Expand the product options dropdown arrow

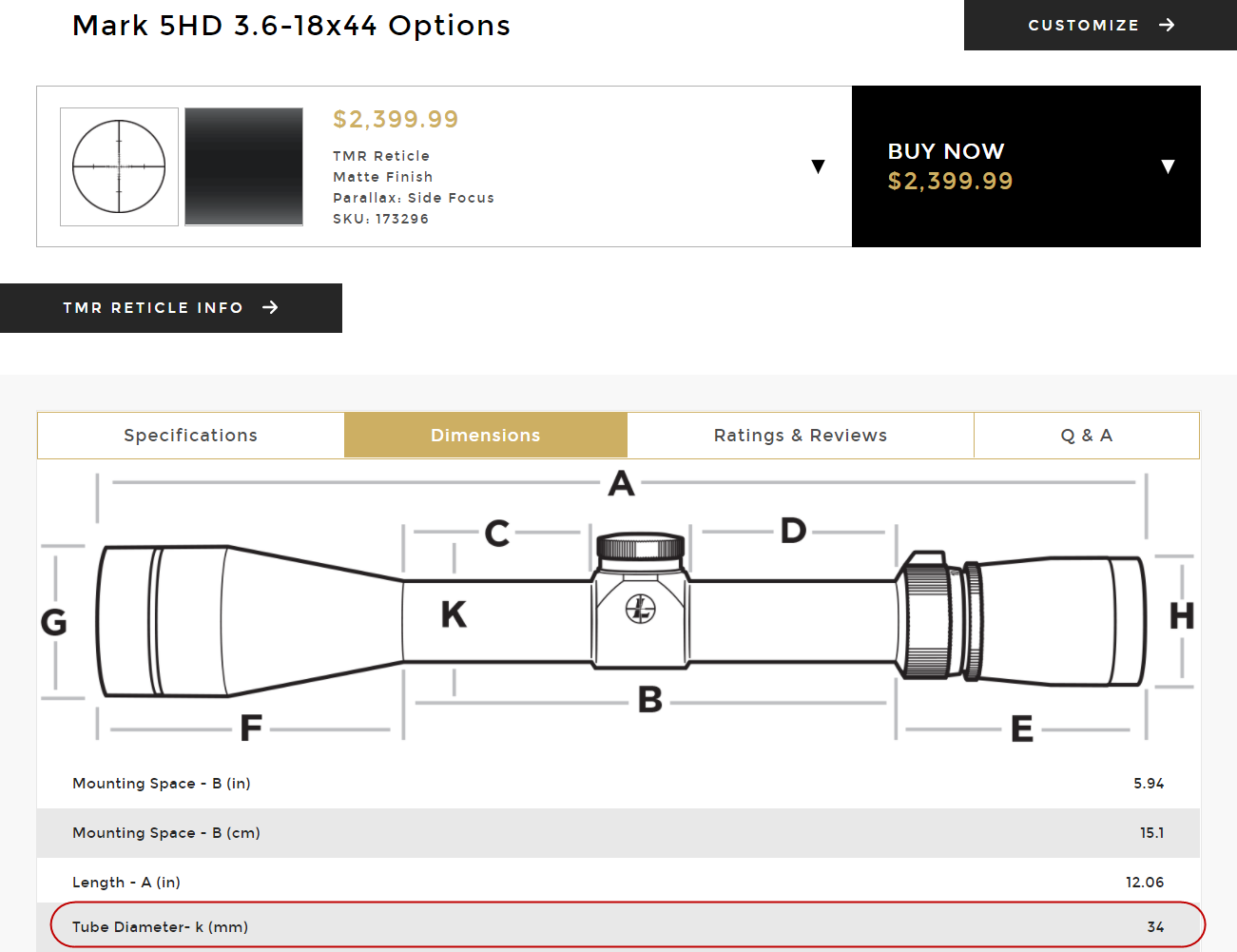pyautogui.click(x=818, y=166)
